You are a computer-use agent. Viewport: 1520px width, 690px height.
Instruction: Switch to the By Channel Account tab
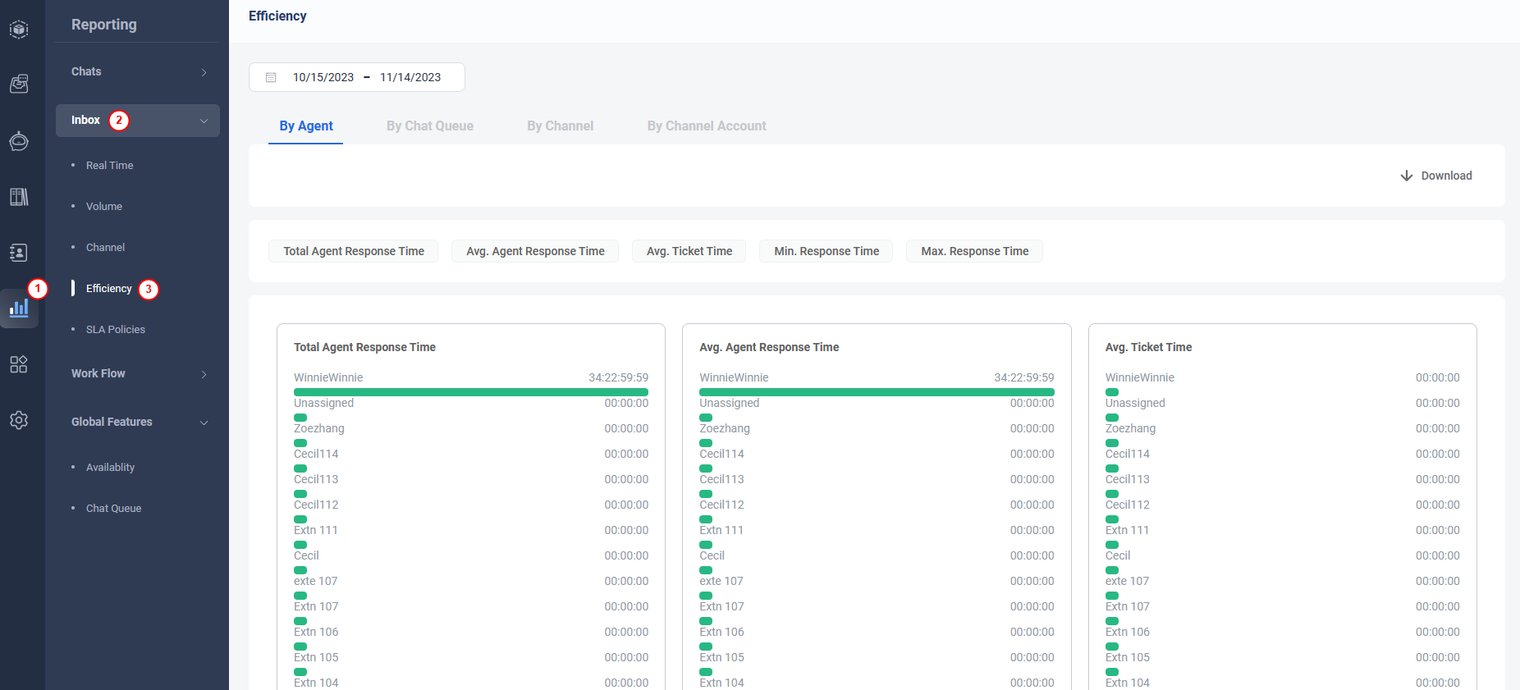pyautogui.click(x=706, y=126)
